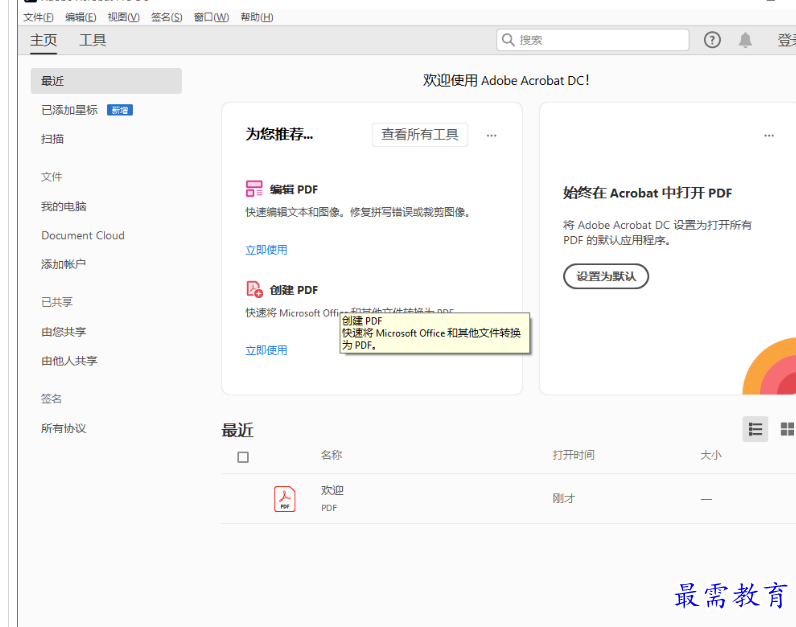
Task: Open the 编辑(E) menu
Action: 81,17
